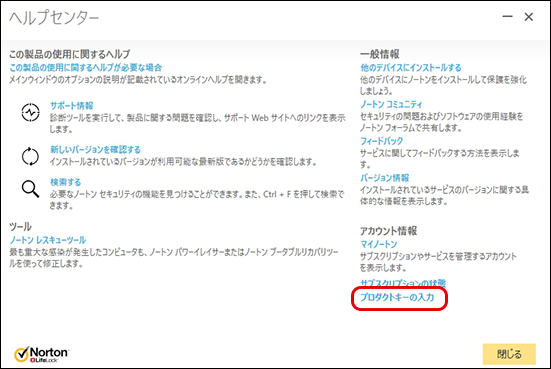Click the description mentioning Ctrl + F
This screenshot has width=551, height=369.
click(x=197, y=200)
